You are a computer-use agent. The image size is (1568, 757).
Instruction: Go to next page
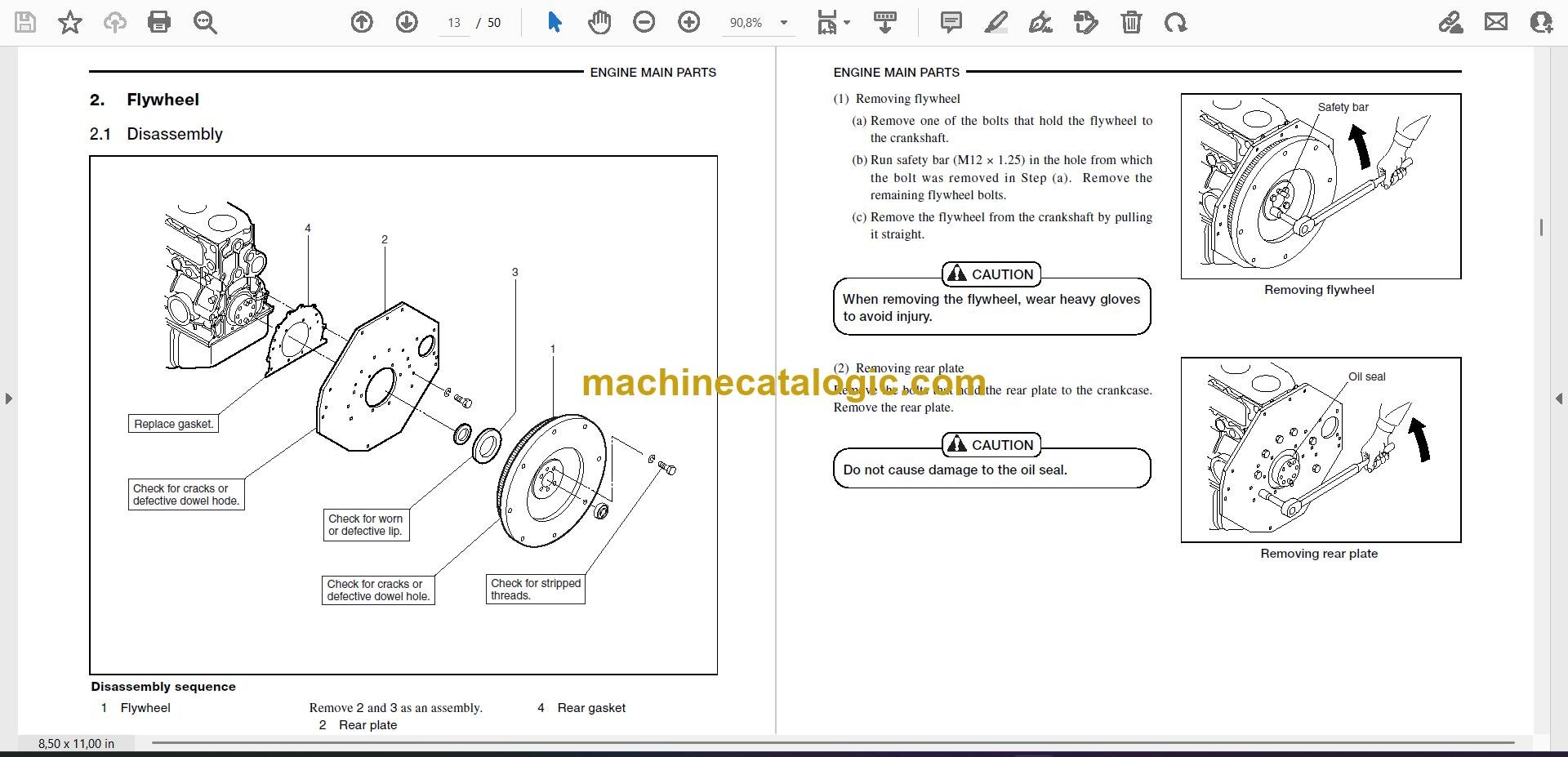[407, 22]
